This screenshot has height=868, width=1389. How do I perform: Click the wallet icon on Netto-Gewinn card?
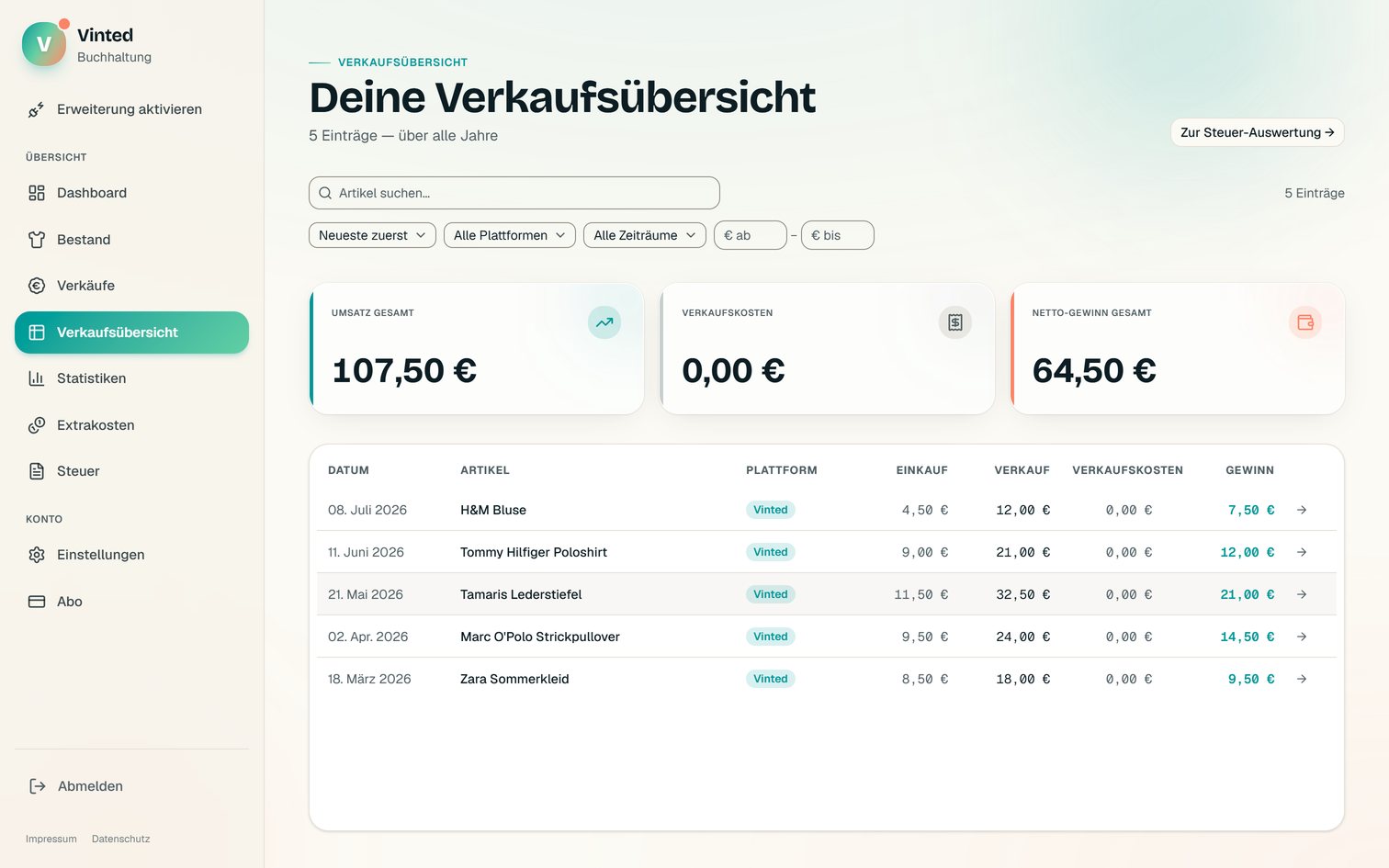(1305, 322)
